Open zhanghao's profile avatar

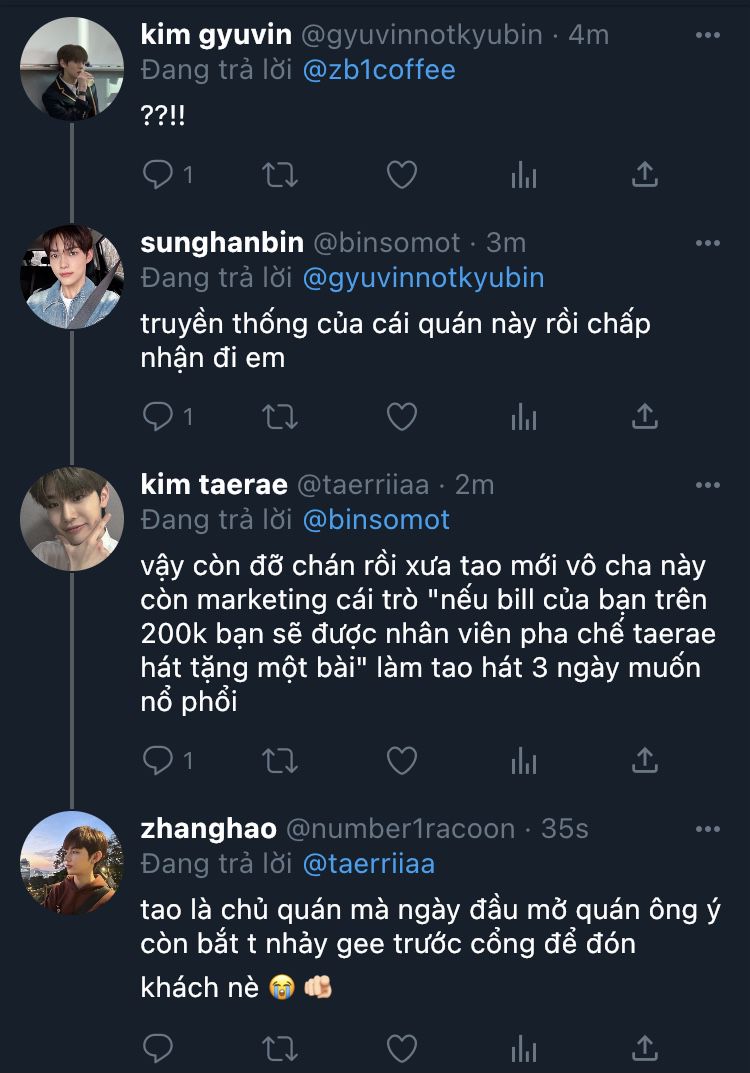[x=72, y=862]
